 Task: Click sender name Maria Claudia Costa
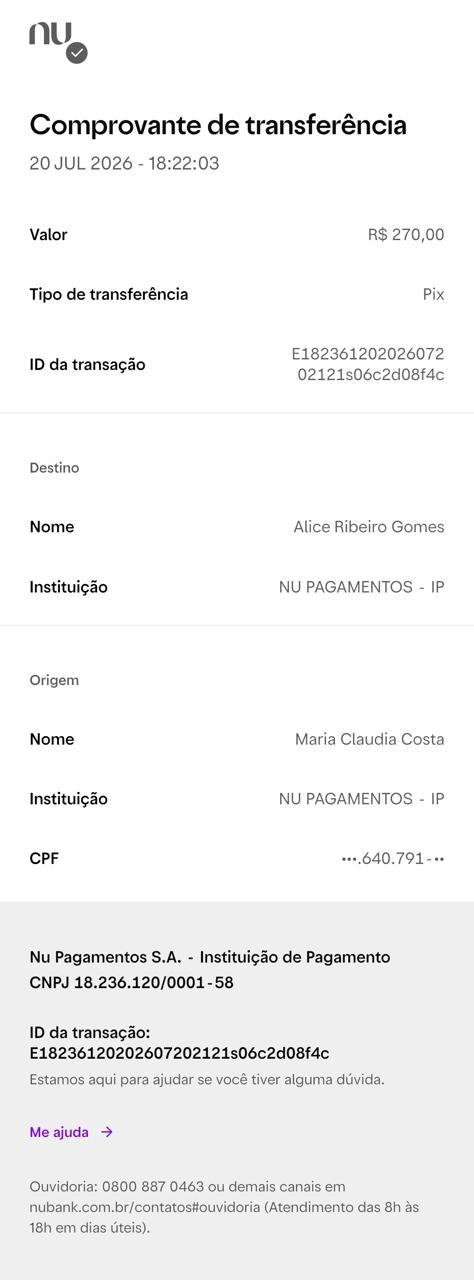click(370, 739)
